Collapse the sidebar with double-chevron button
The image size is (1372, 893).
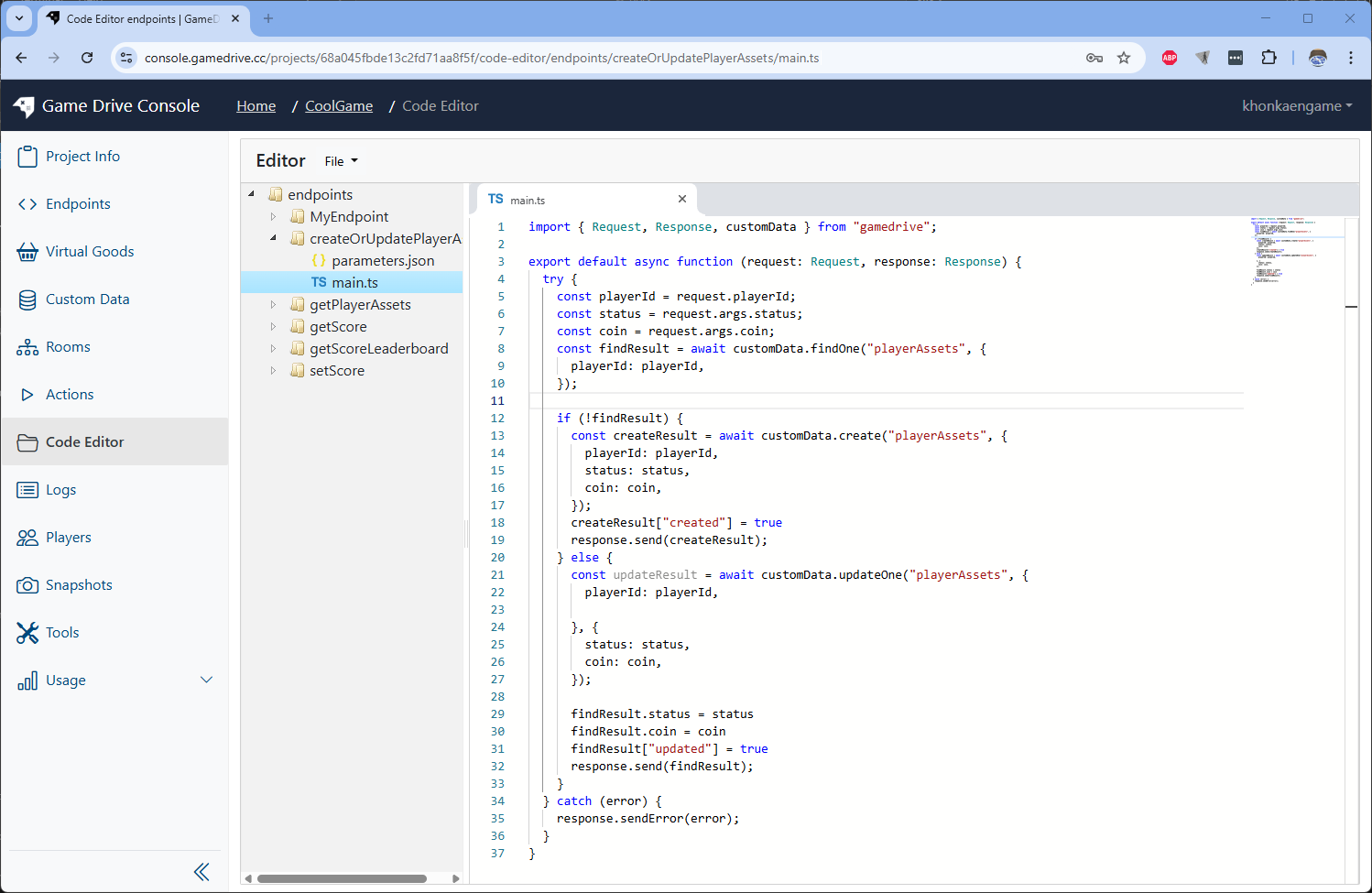coord(201,871)
